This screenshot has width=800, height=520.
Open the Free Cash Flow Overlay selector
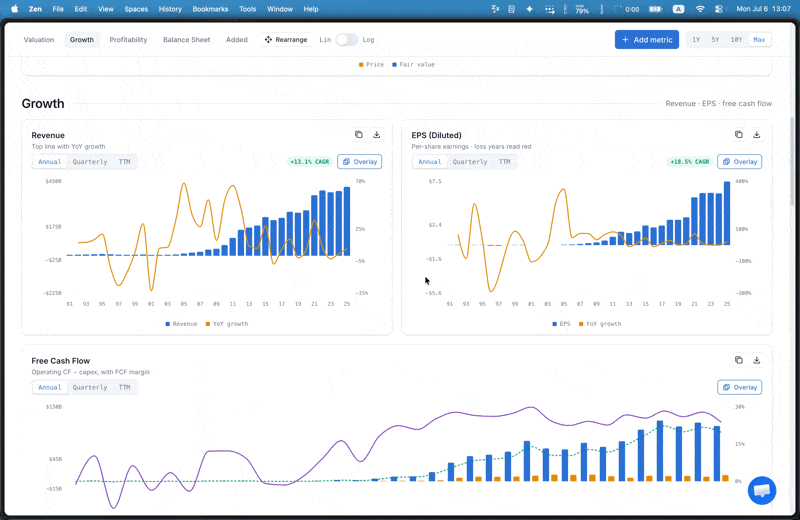[x=740, y=387]
